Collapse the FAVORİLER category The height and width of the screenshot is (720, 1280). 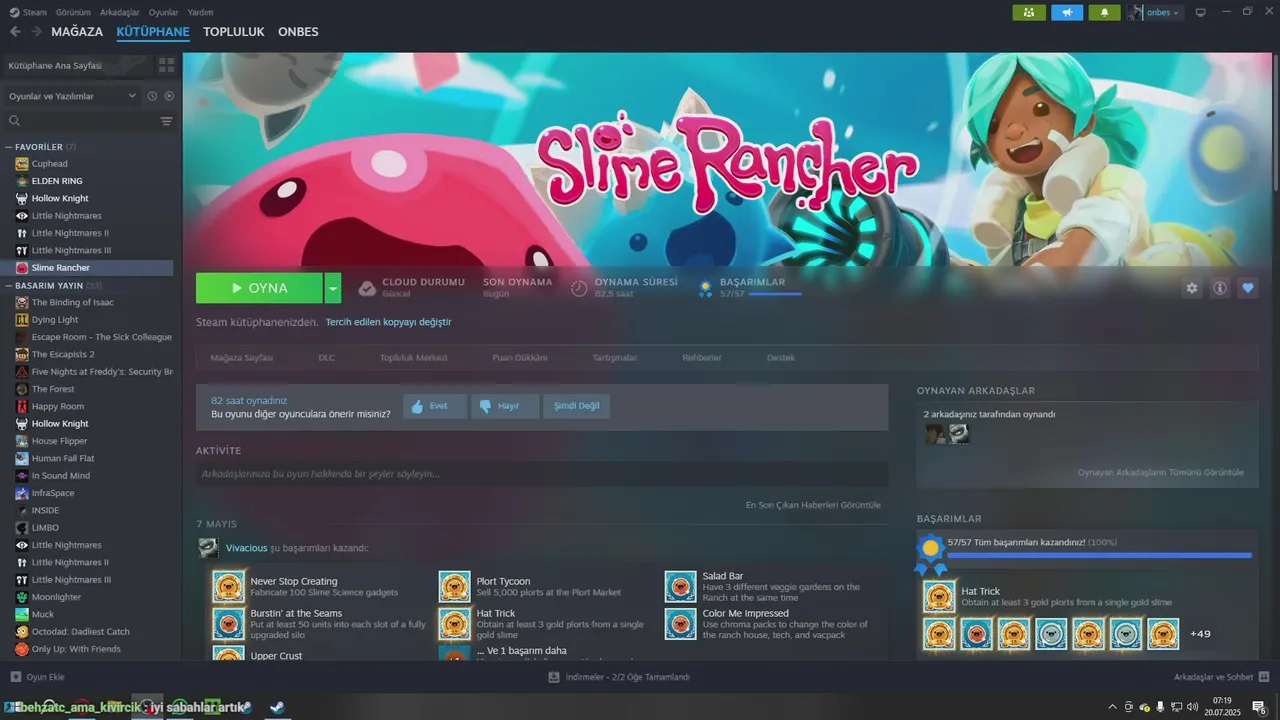(x=9, y=147)
